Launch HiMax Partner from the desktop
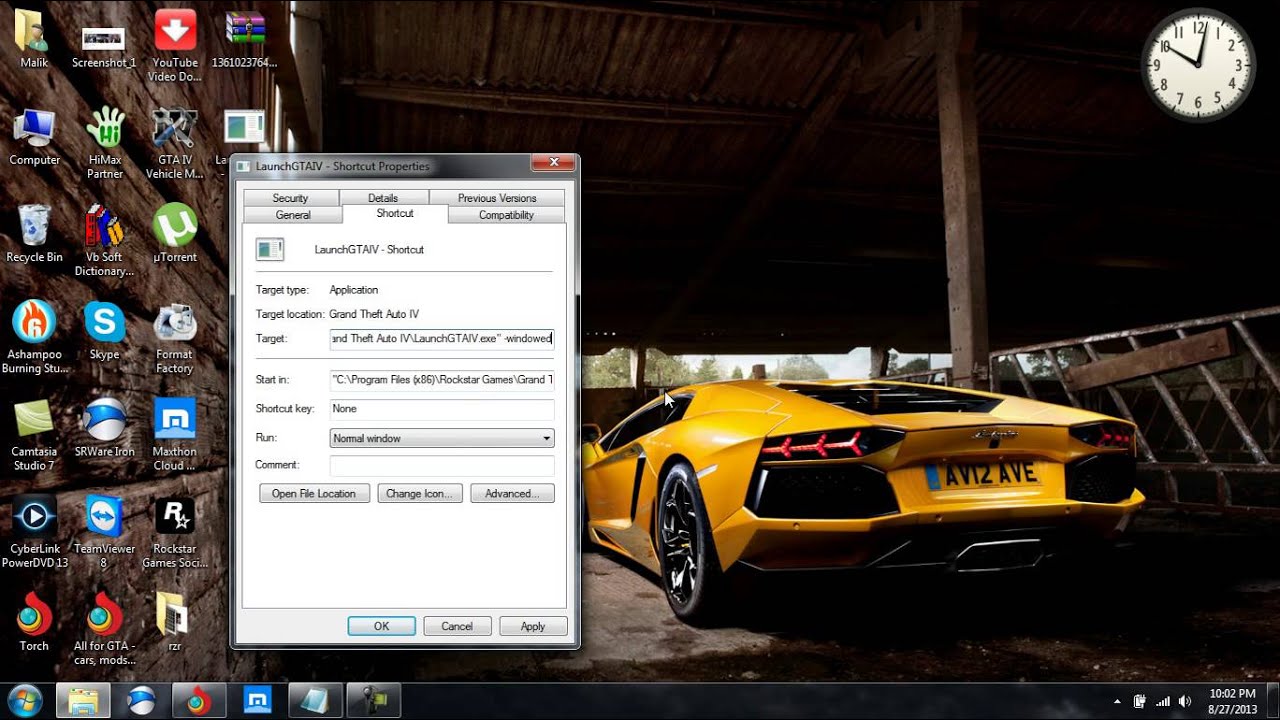The height and width of the screenshot is (720, 1280). click(104, 143)
